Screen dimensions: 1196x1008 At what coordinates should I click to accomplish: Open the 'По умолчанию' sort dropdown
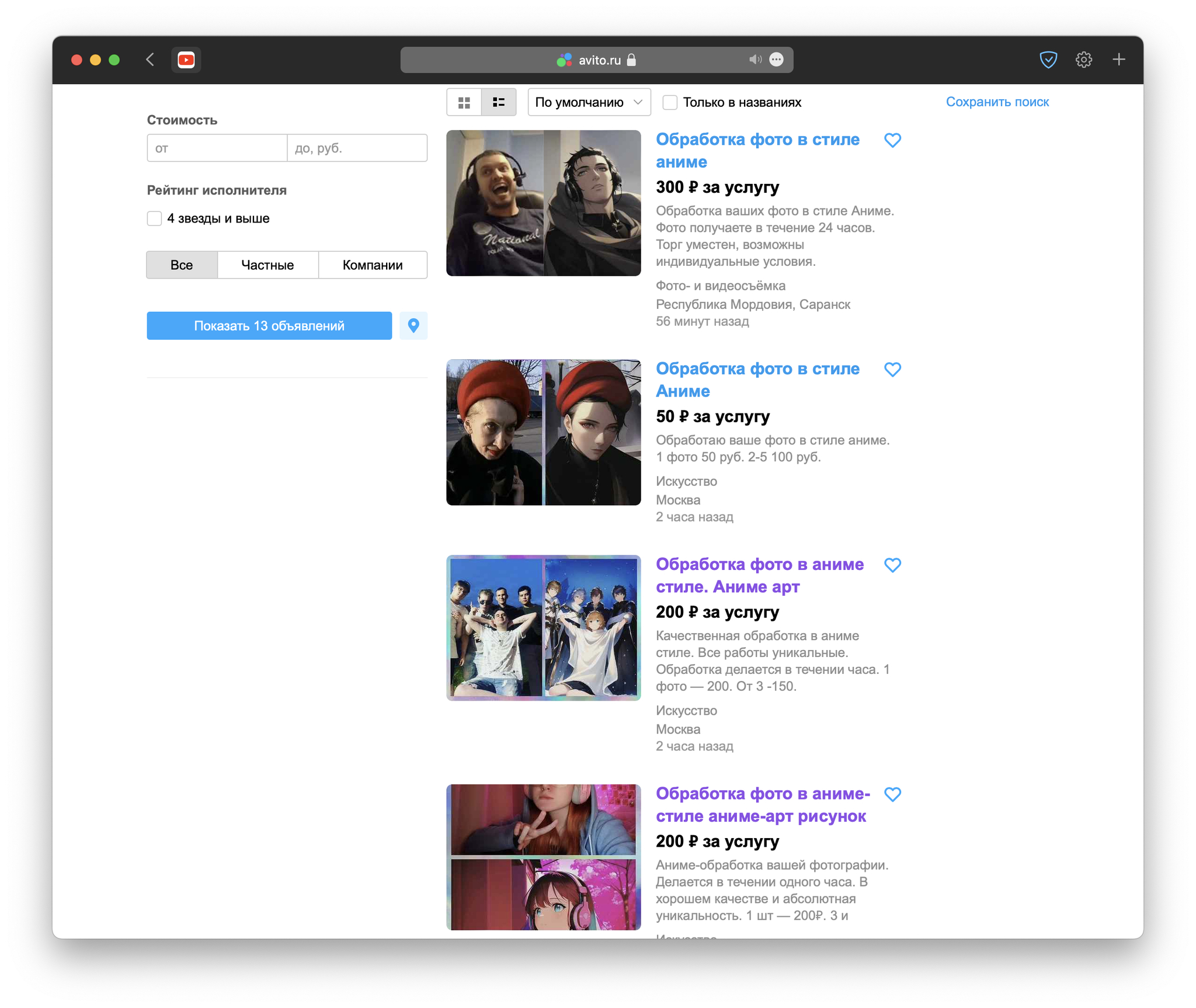(589, 103)
